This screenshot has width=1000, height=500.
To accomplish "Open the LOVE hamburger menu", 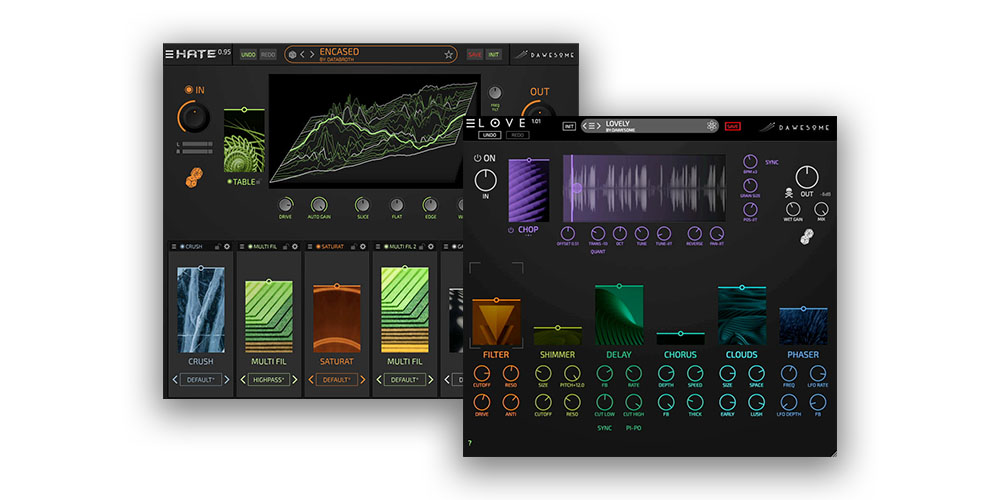I will coord(471,125).
